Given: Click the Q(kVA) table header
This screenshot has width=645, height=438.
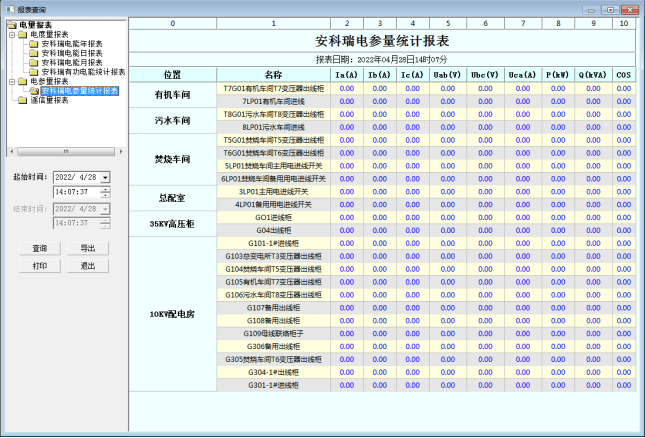Looking at the screenshot, I should point(593,75).
